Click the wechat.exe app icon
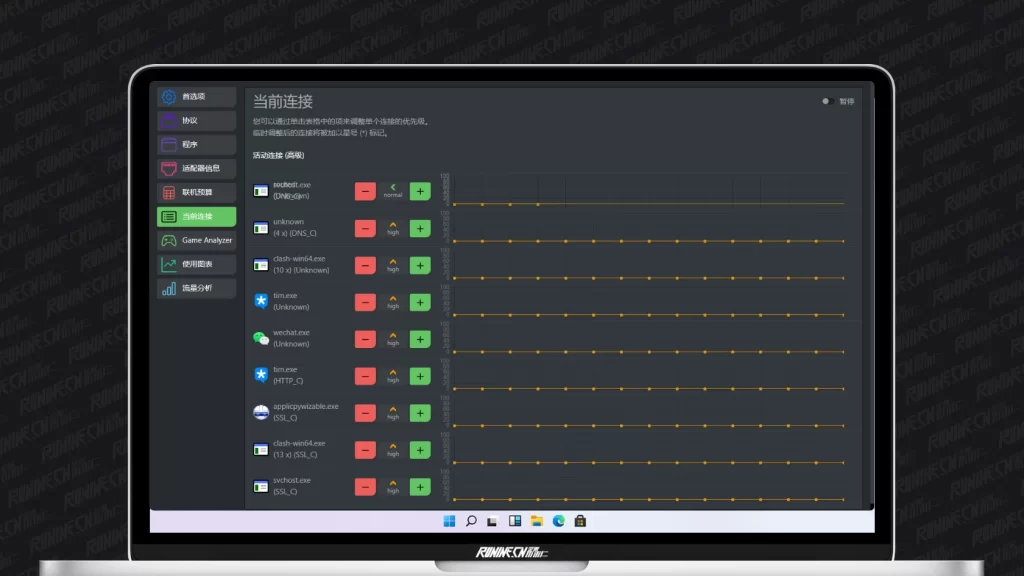Screen dimensions: 1024x576 click(261, 338)
